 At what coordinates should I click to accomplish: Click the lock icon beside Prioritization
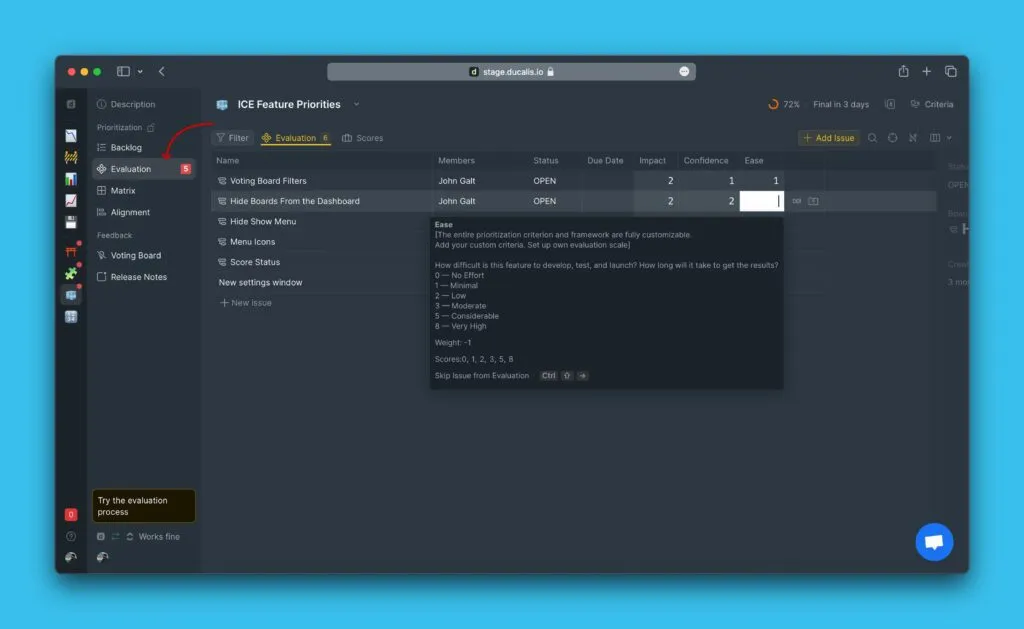coord(151,128)
